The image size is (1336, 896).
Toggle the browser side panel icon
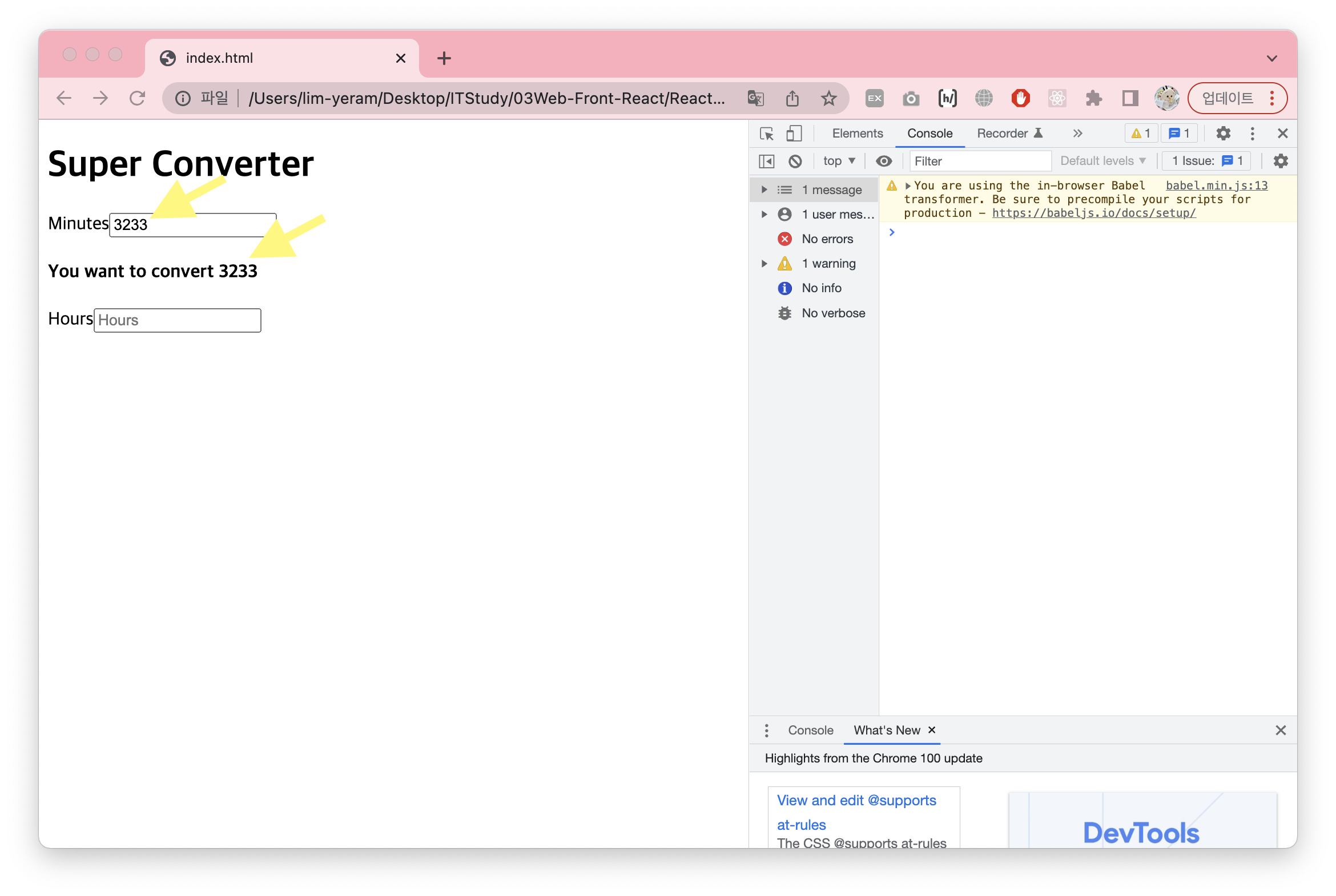[x=1130, y=98]
